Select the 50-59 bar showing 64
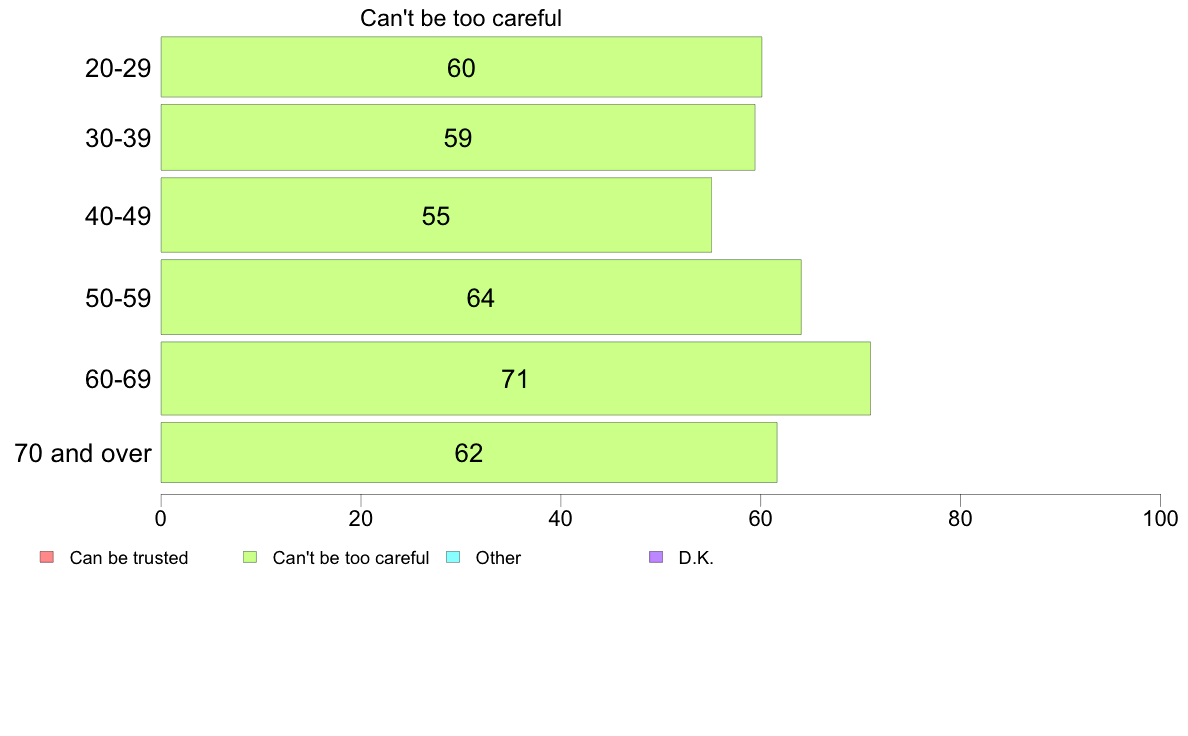This screenshot has height=736, width=1188. coord(481,297)
